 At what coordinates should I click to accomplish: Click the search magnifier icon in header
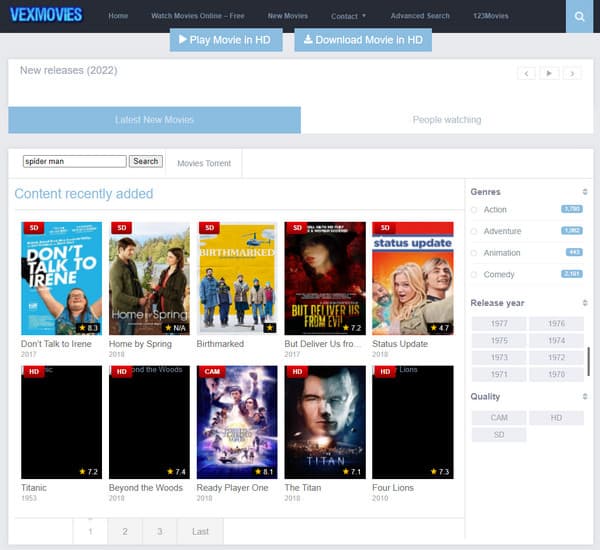click(579, 16)
